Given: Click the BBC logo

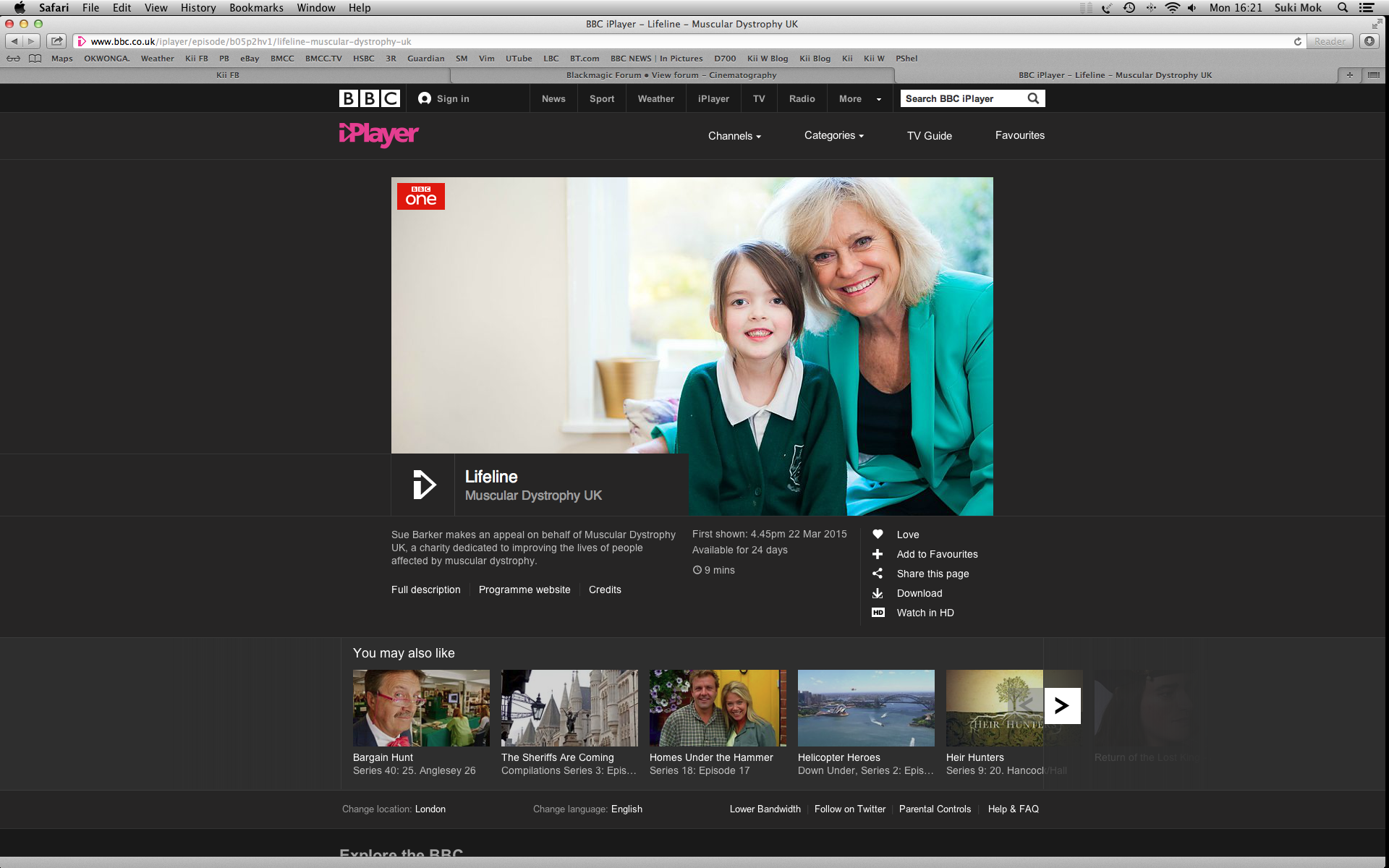Looking at the screenshot, I should pyautogui.click(x=370, y=98).
